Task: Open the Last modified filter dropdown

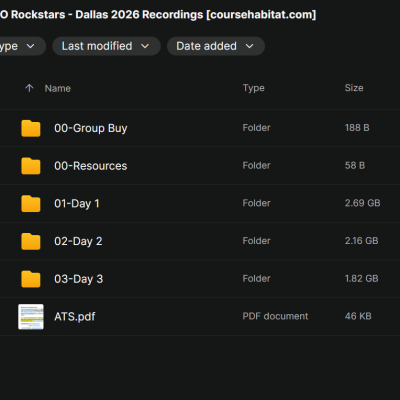Action: click(106, 46)
